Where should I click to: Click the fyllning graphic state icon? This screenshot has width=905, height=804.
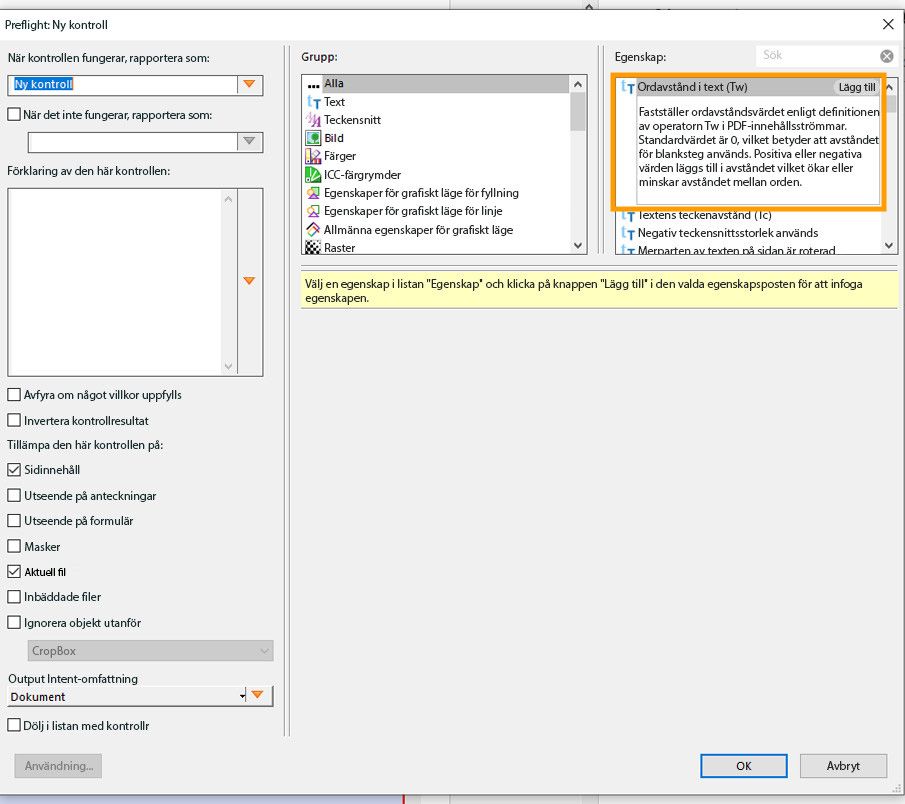pyautogui.click(x=313, y=193)
